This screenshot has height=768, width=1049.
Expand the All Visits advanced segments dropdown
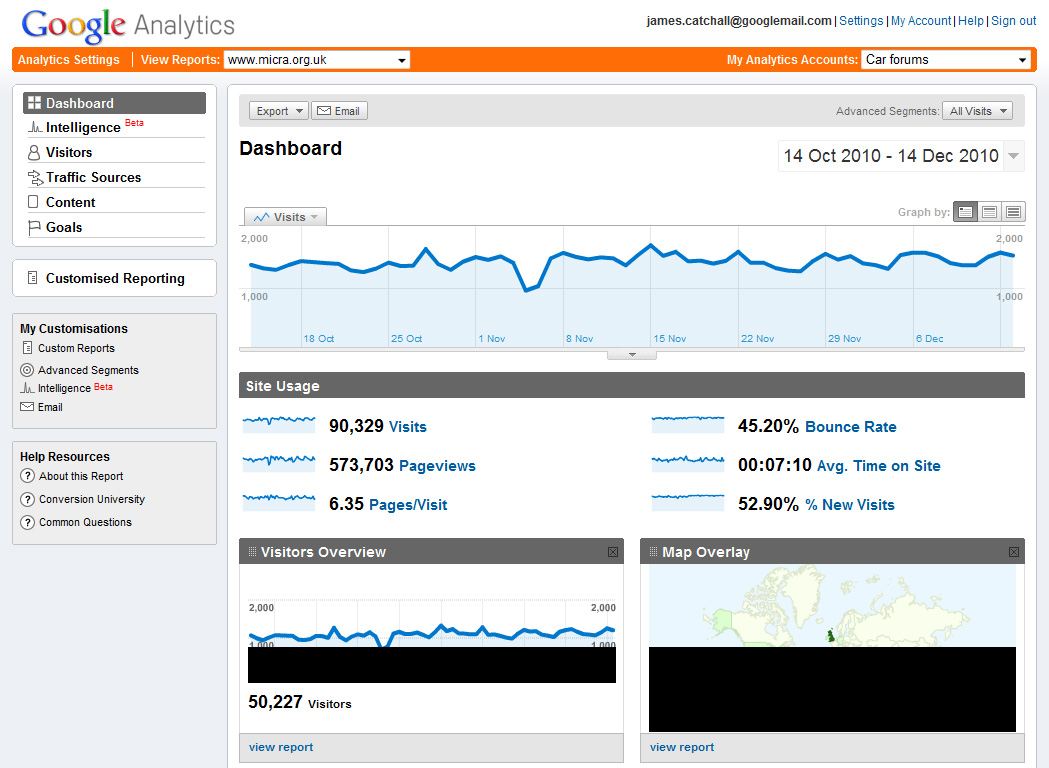[x=977, y=111]
